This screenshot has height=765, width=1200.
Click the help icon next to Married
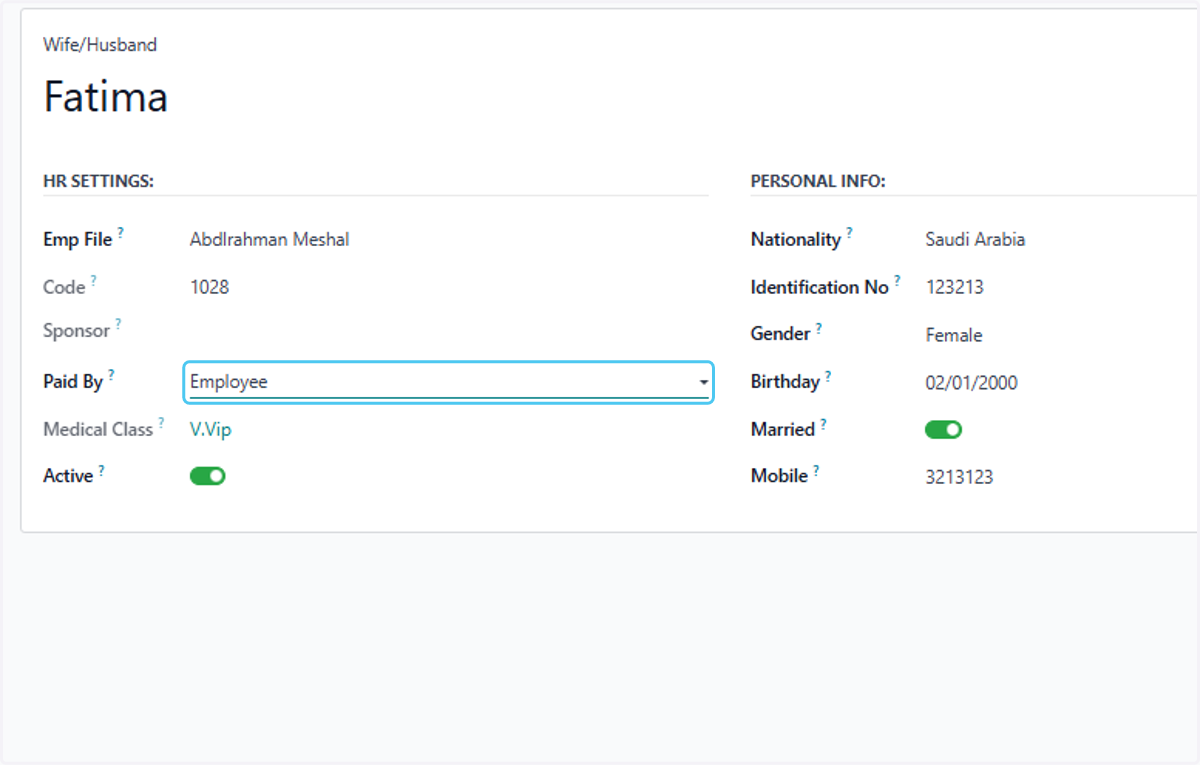coord(824,423)
